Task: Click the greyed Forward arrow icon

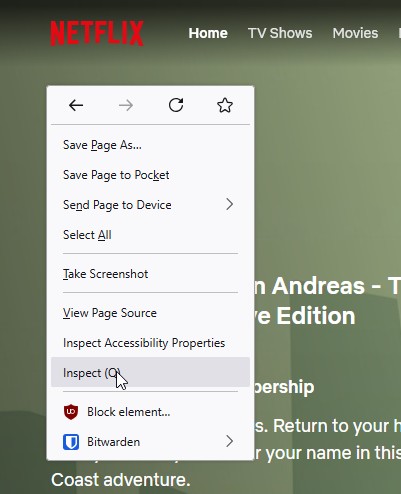Action: click(x=126, y=105)
